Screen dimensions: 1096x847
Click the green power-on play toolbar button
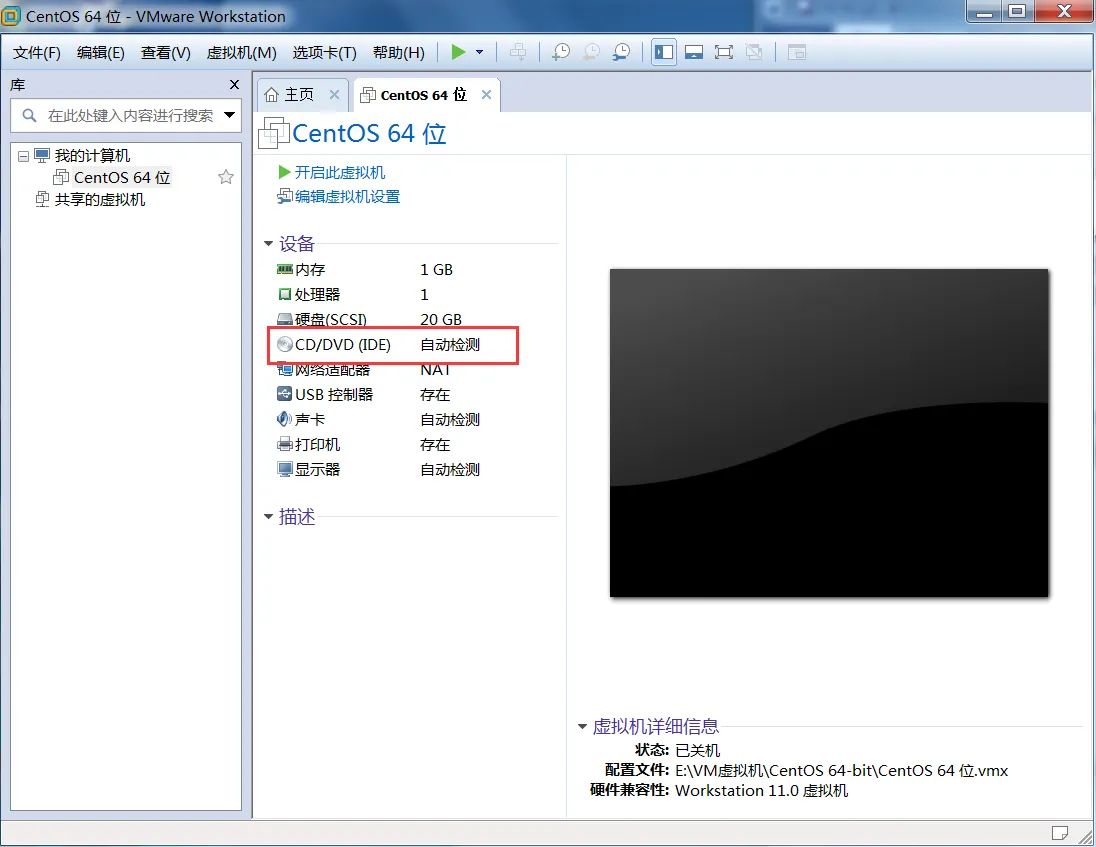pos(459,52)
